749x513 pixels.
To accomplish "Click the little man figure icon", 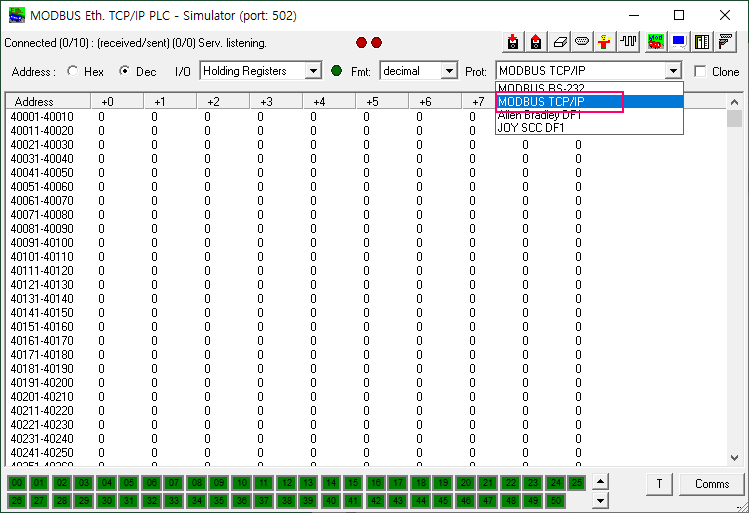I will click(x=604, y=43).
